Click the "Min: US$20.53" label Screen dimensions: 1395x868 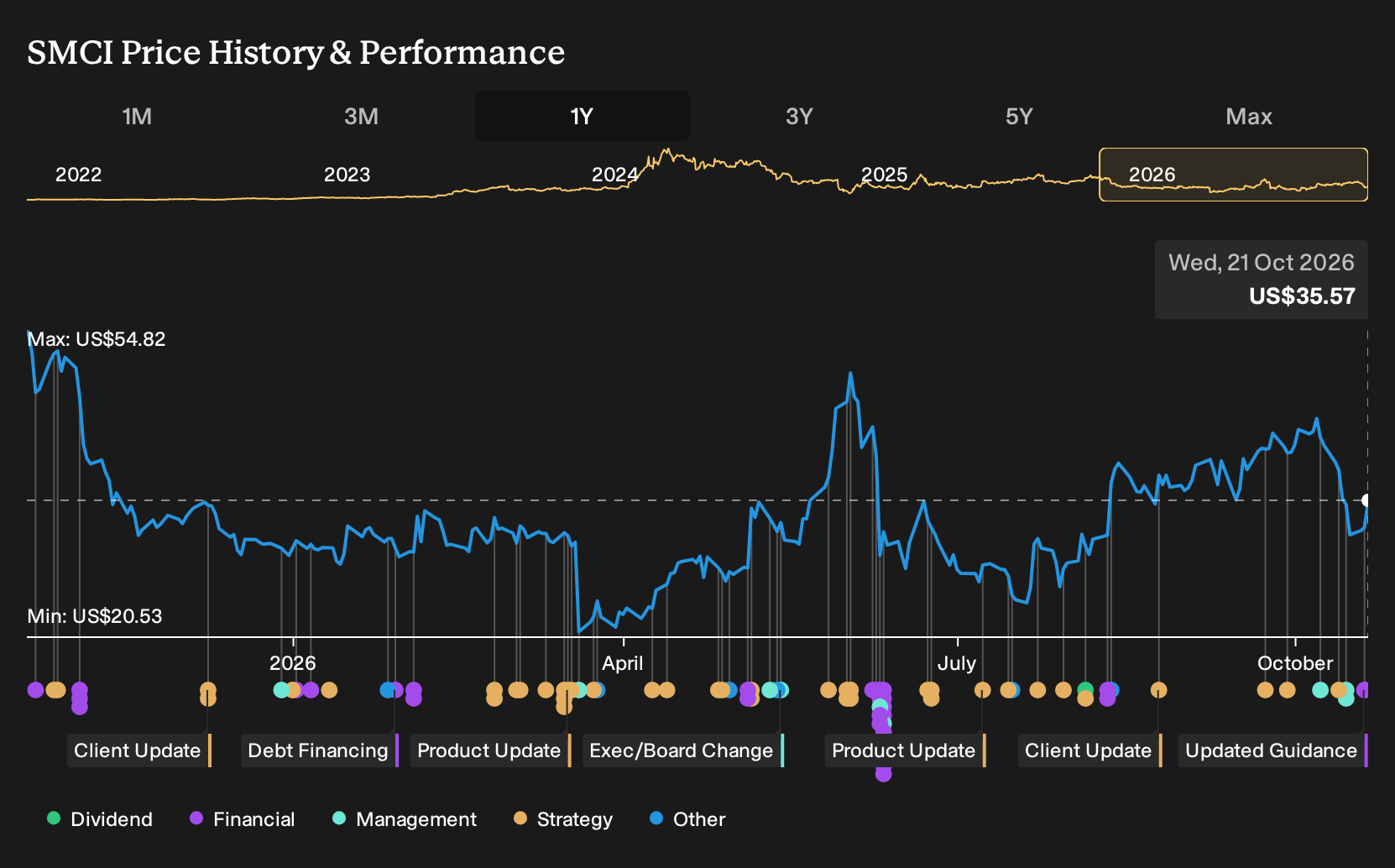[95, 616]
